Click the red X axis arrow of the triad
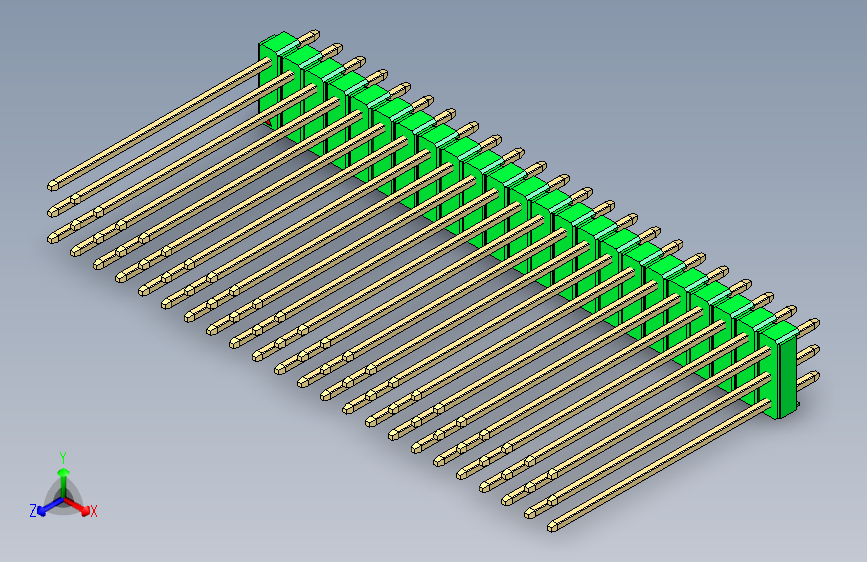 [x=77, y=506]
